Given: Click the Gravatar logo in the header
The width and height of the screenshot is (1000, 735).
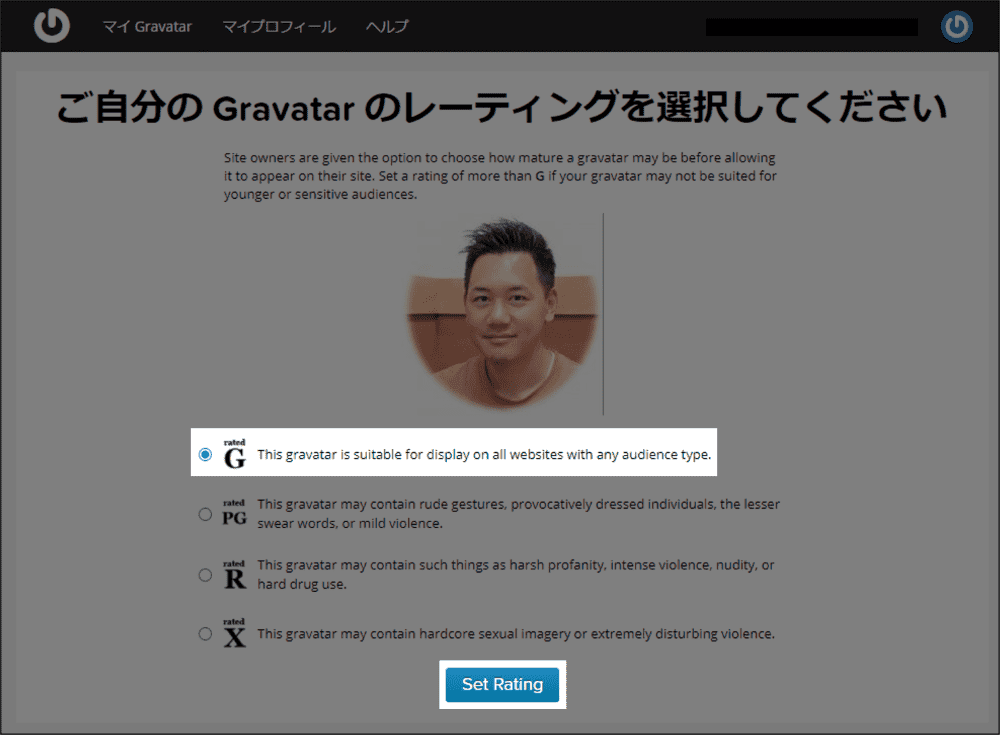Looking at the screenshot, I should [52, 26].
